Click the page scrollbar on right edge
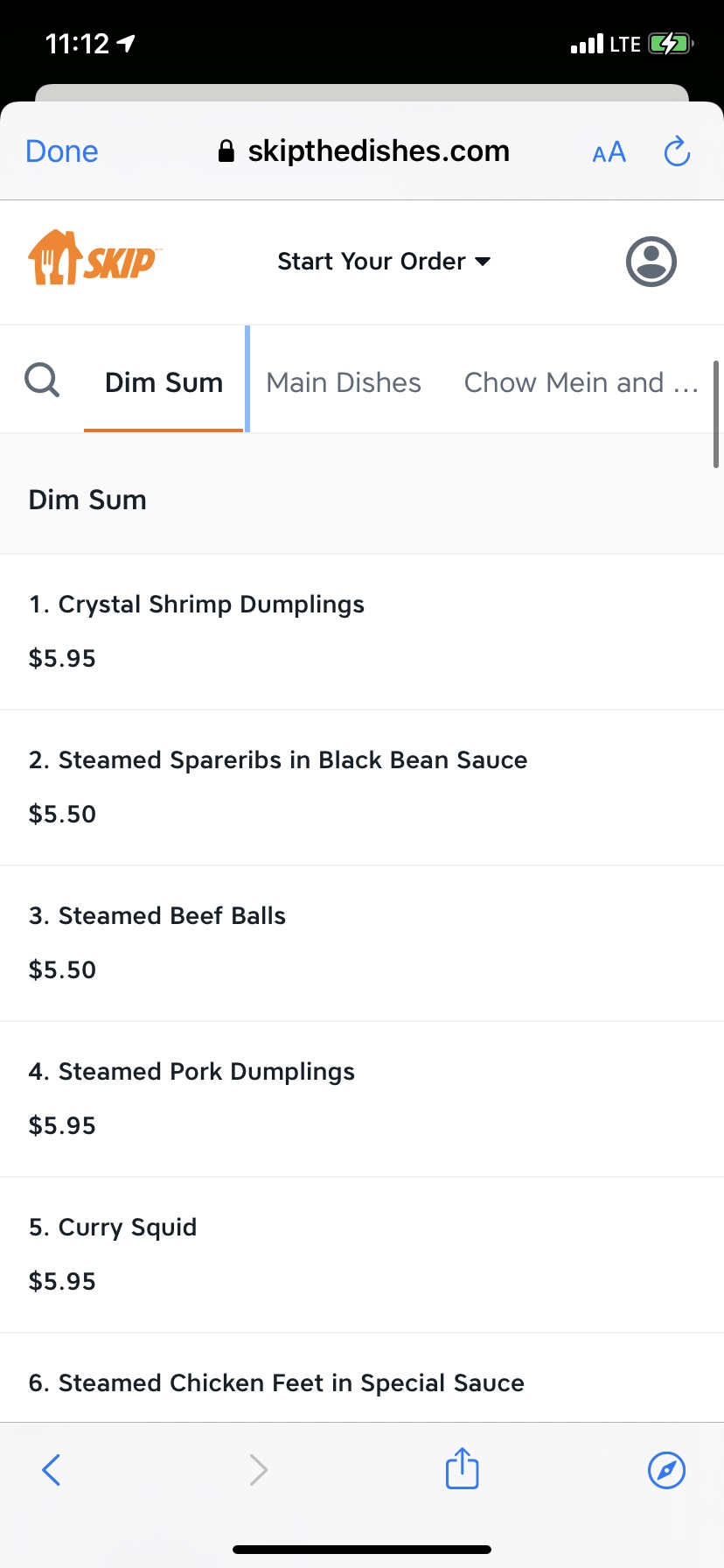This screenshot has width=724, height=1568. [x=715, y=415]
